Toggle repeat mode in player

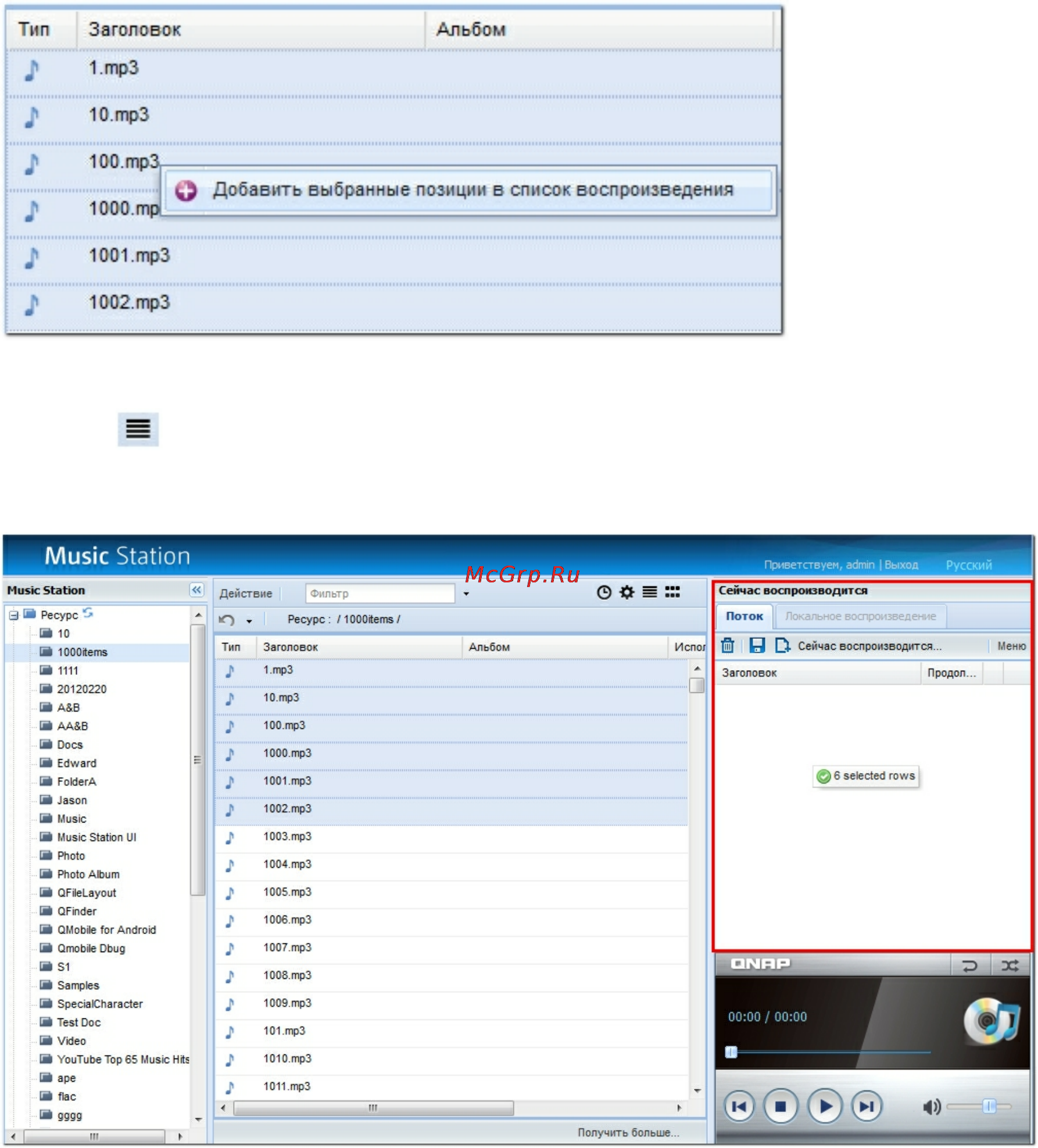(969, 966)
